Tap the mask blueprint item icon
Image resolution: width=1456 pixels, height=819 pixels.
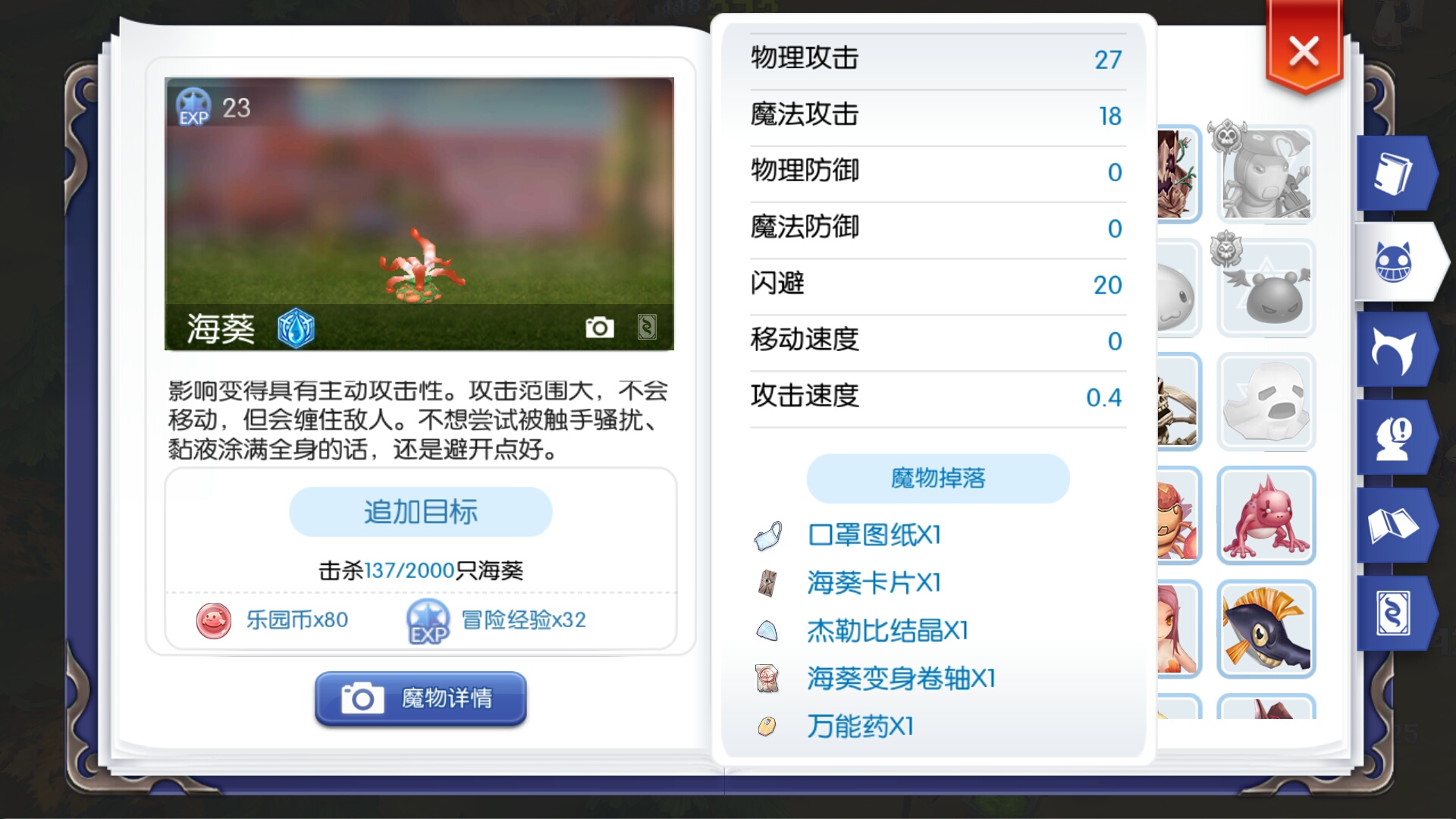pos(767,535)
